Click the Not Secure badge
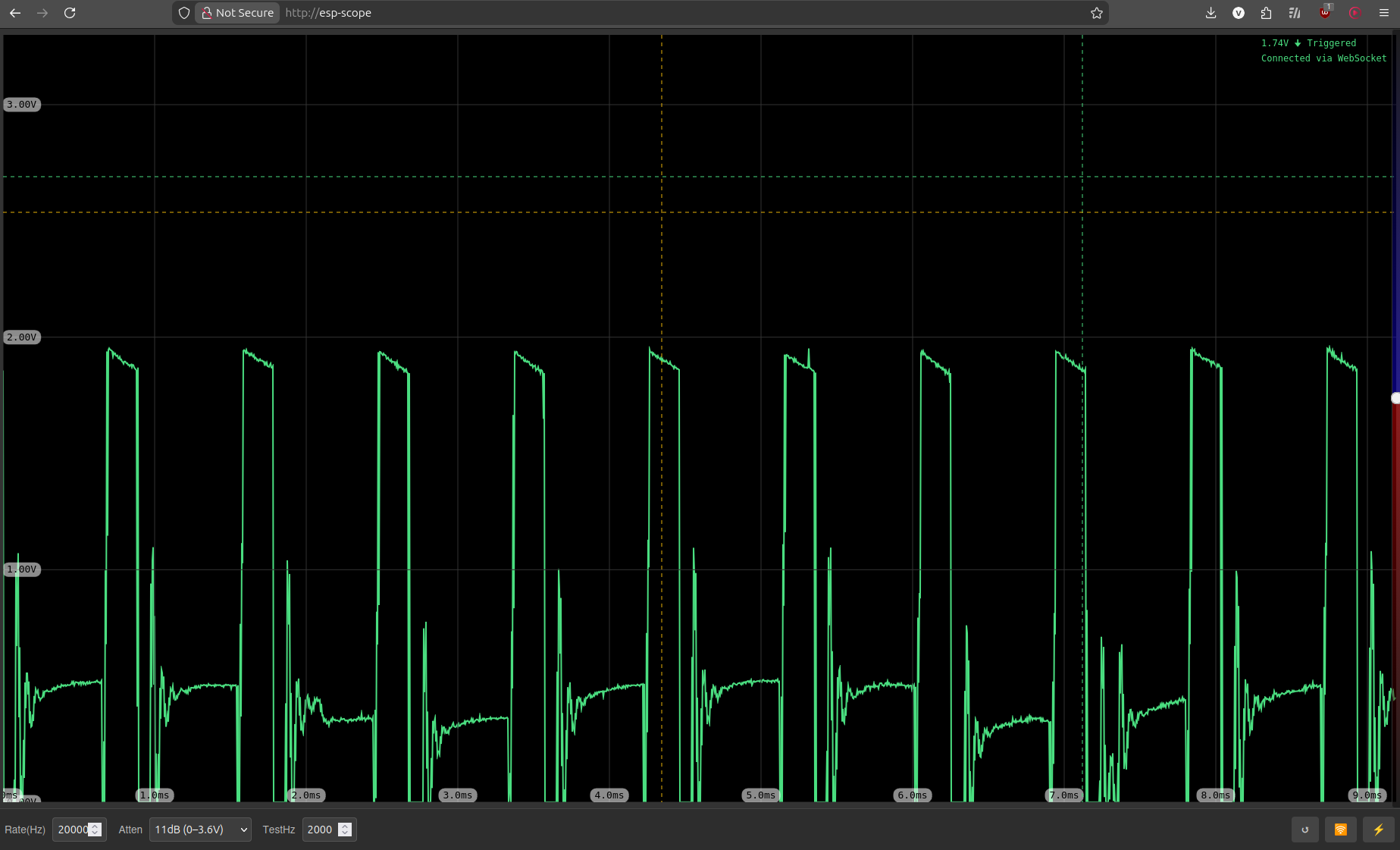 pyautogui.click(x=236, y=13)
